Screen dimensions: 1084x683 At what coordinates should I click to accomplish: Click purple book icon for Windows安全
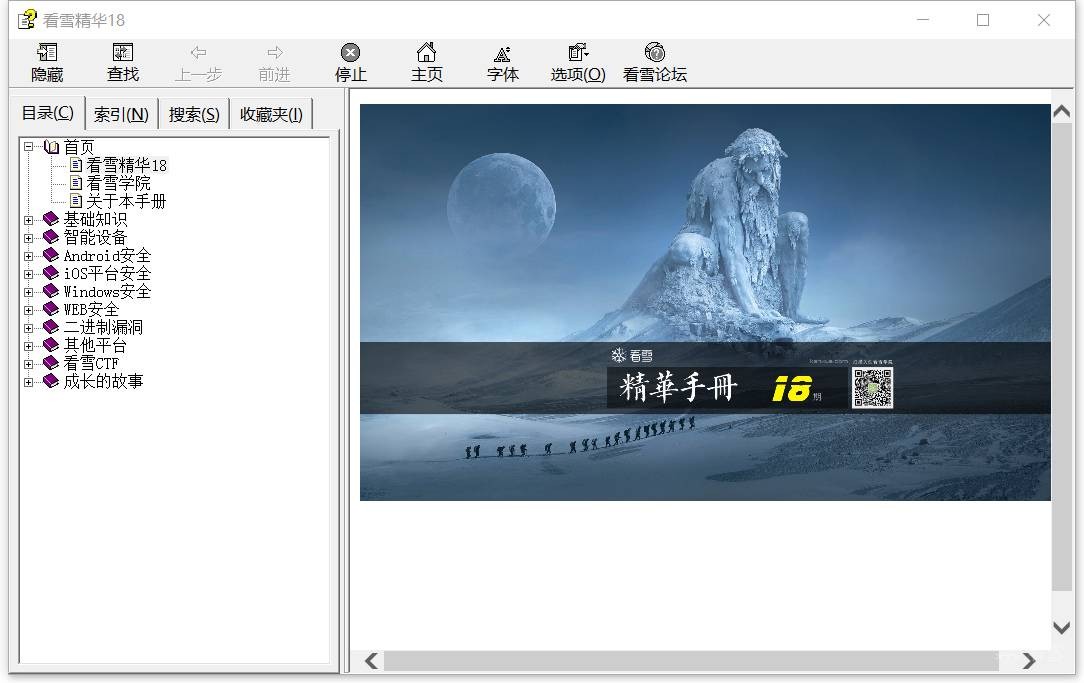[51, 291]
